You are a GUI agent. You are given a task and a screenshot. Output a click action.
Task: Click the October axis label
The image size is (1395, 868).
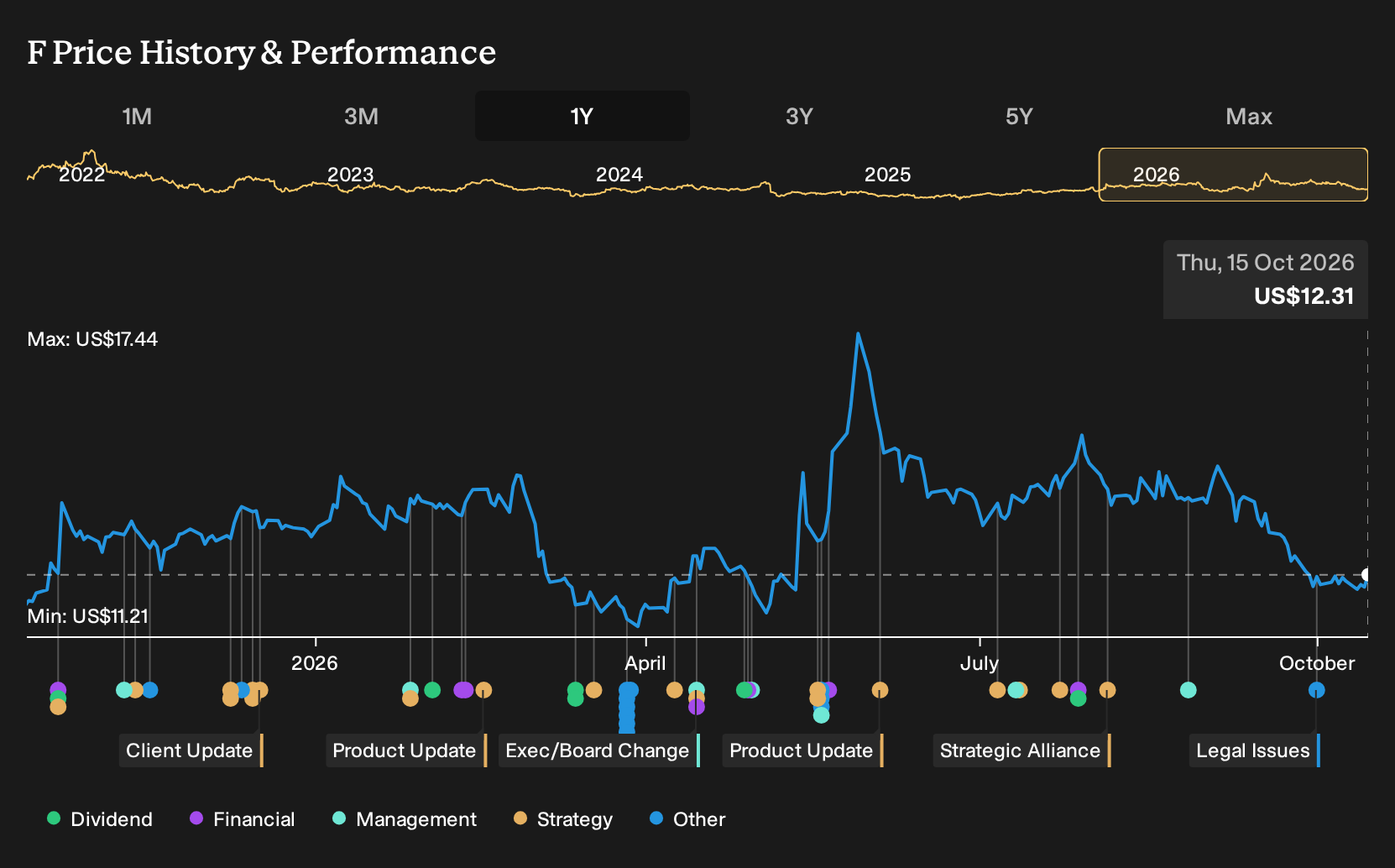(1317, 663)
